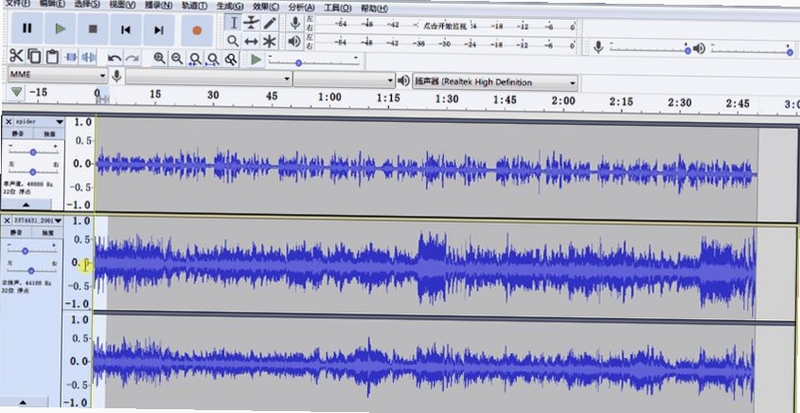Select the Zoom magnifier tool
The width and height of the screenshot is (800, 413).
point(233,41)
